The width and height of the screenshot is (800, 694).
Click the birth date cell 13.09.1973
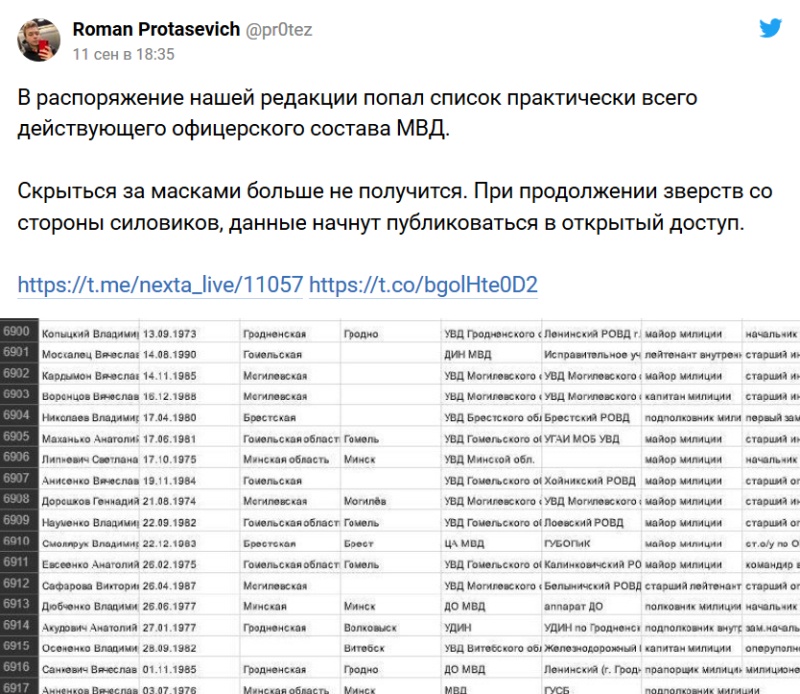[172, 332]
